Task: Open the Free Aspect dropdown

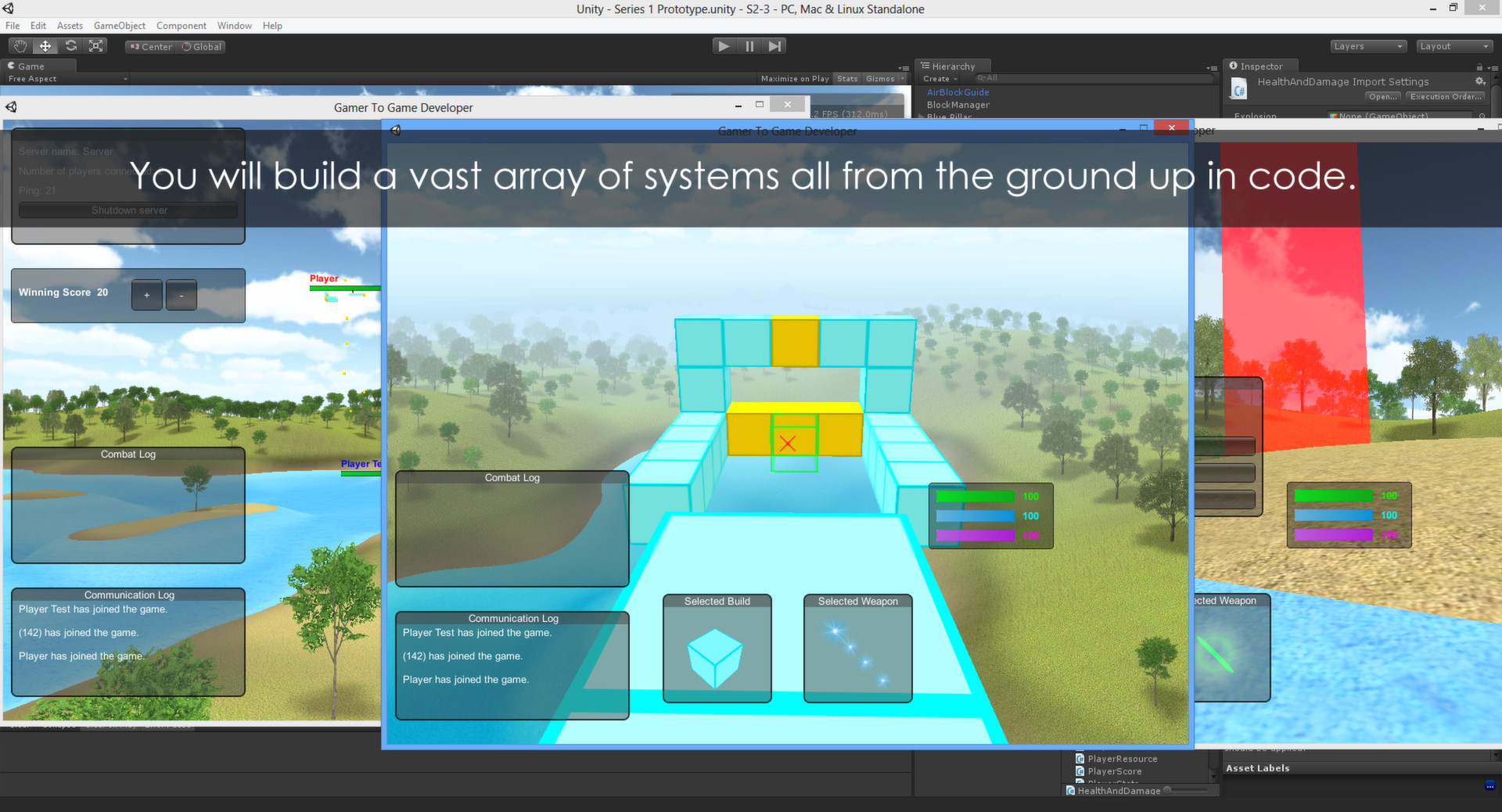Action: 67,79
